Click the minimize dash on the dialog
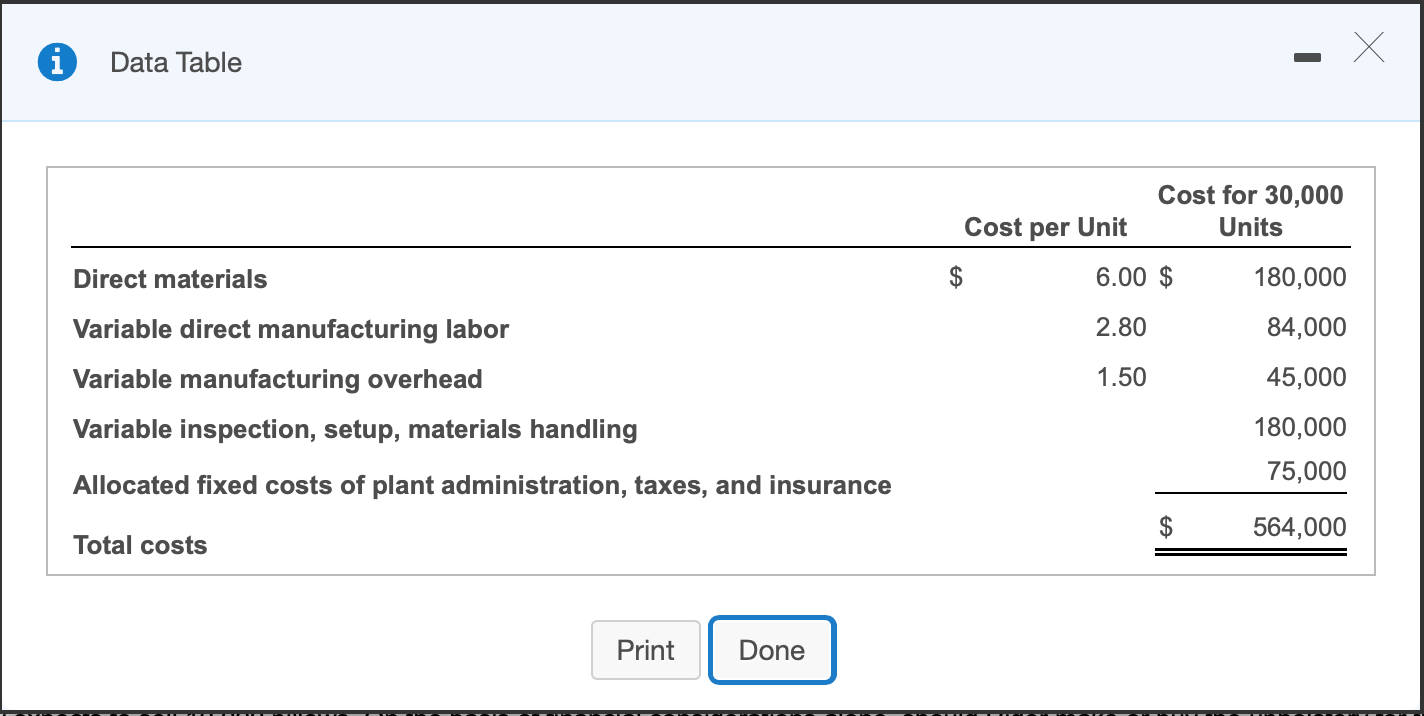The height and width of the screenshot is (716, 1424). click(1307, 58)
